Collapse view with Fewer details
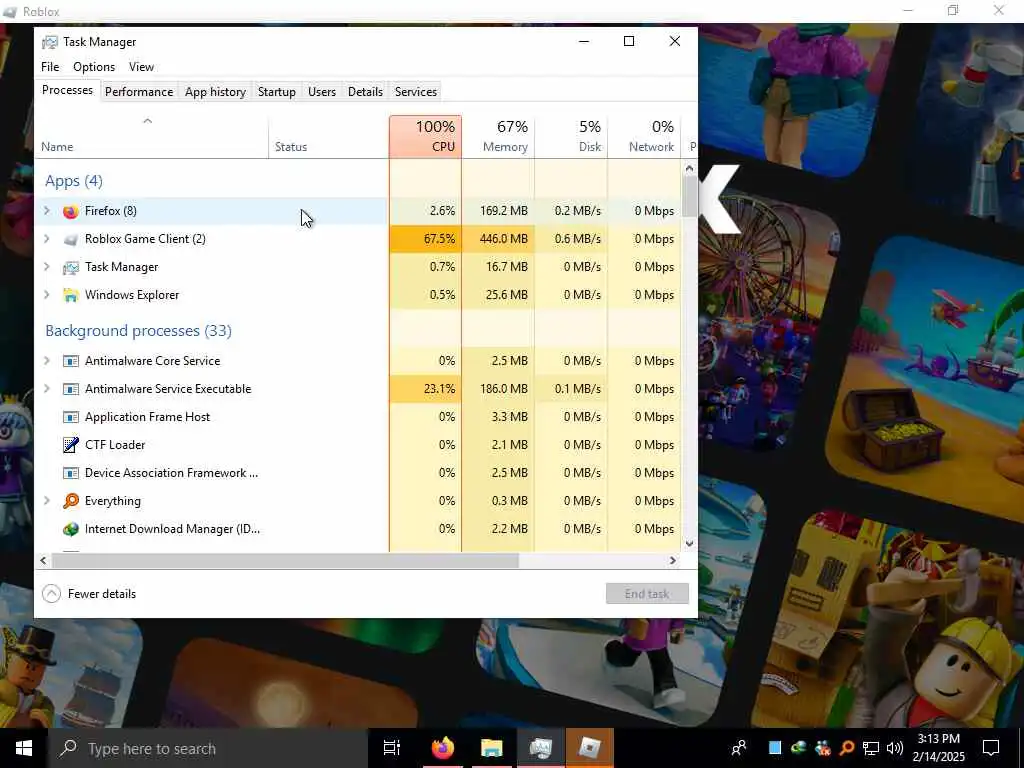The width and height of the screenshot is (1024, 768). 89,594
